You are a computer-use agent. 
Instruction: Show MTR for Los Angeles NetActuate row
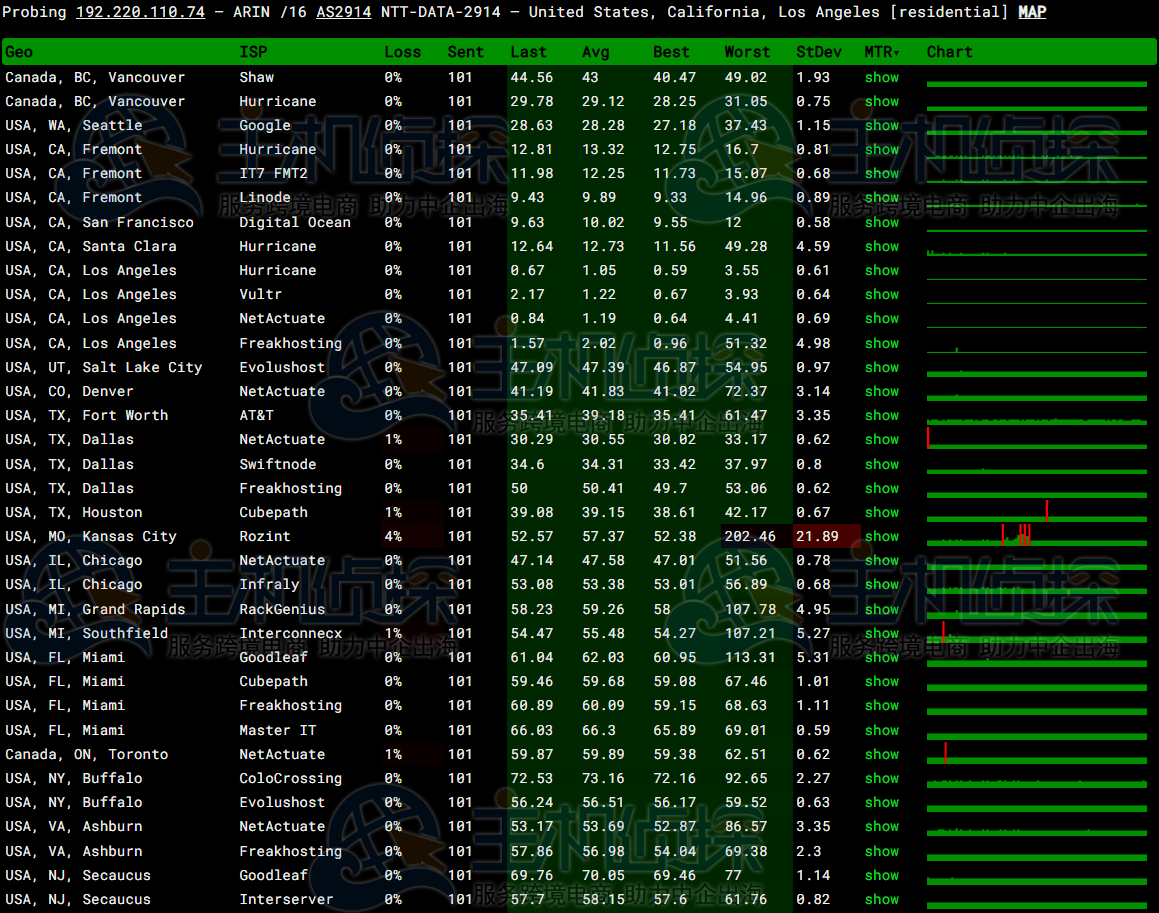882,319
